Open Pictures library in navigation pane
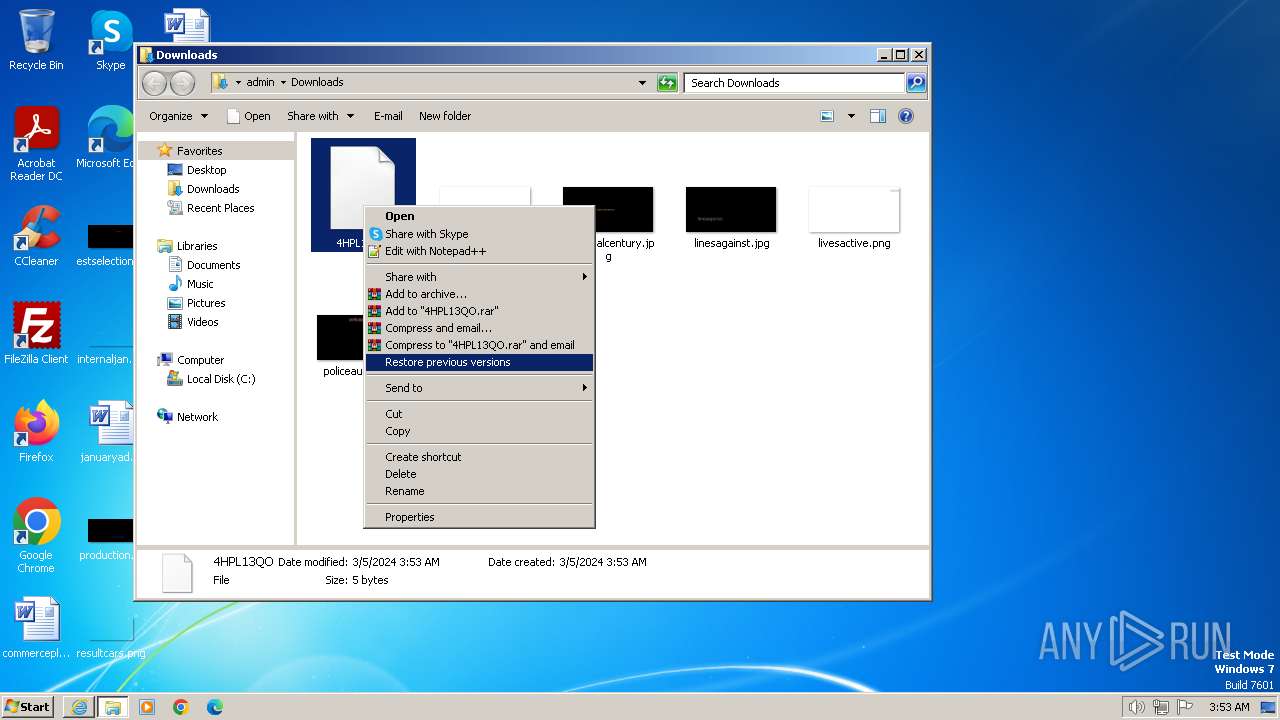The width and height of the screenshot is (1280, 720). (206, 303)
